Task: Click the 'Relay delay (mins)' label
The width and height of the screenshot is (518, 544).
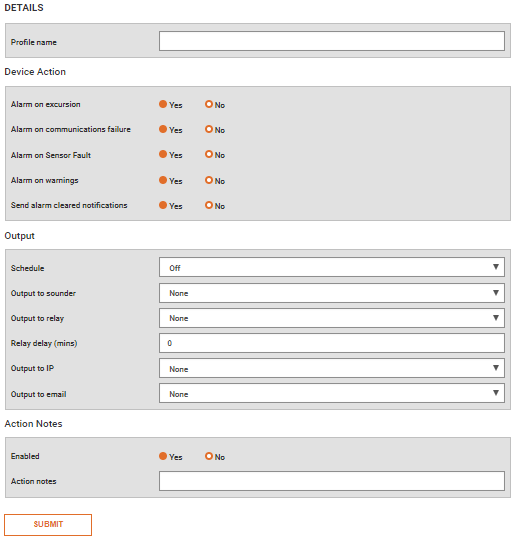Action: 44,343
